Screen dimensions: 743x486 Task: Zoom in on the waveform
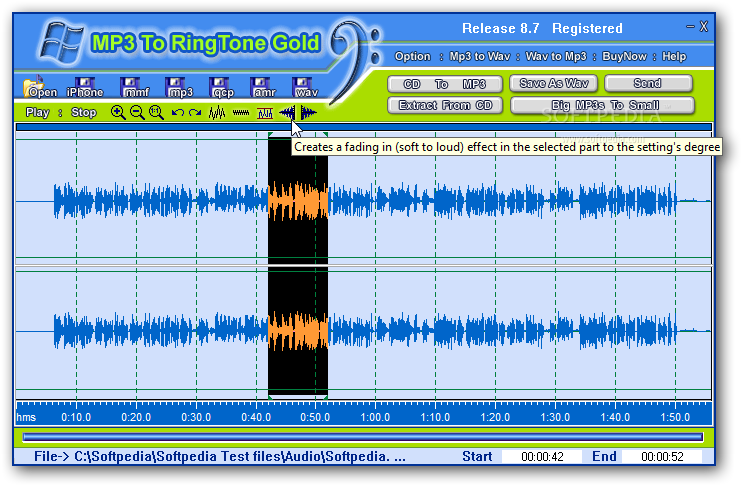click(x=118, y=113)
